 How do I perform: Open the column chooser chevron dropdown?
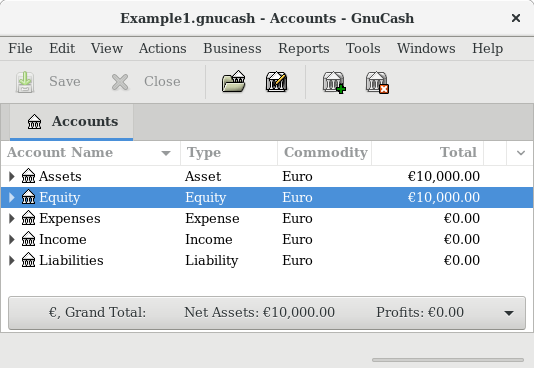pyautogui.click(x=520, y=153)
